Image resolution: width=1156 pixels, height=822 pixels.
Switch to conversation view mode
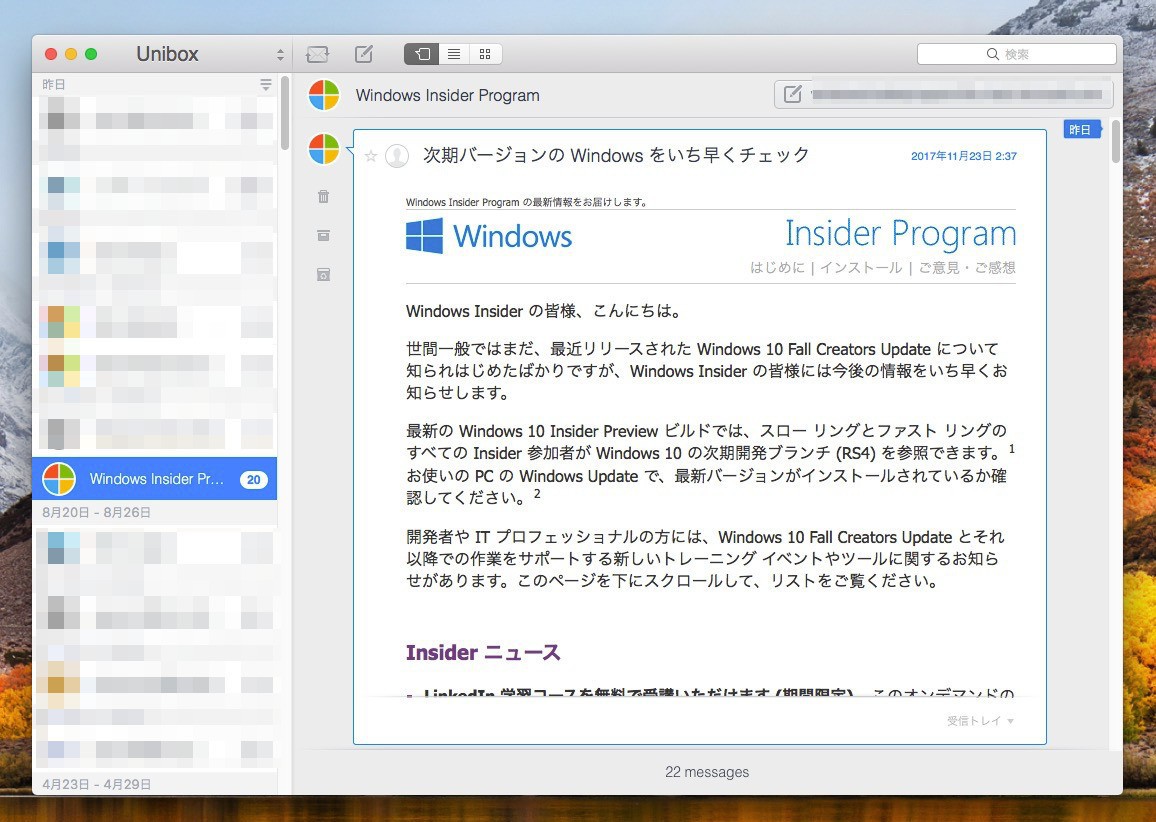[421, 54]
